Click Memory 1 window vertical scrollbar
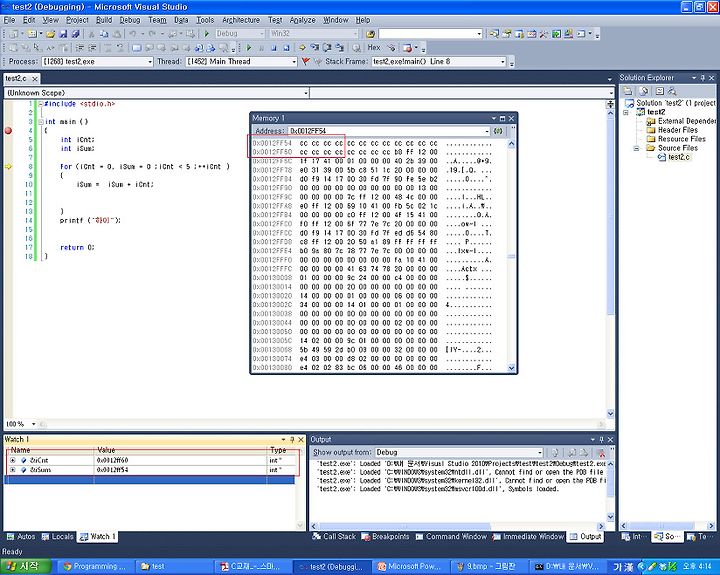This screenshot has width=720, height=575. point(512,256)
